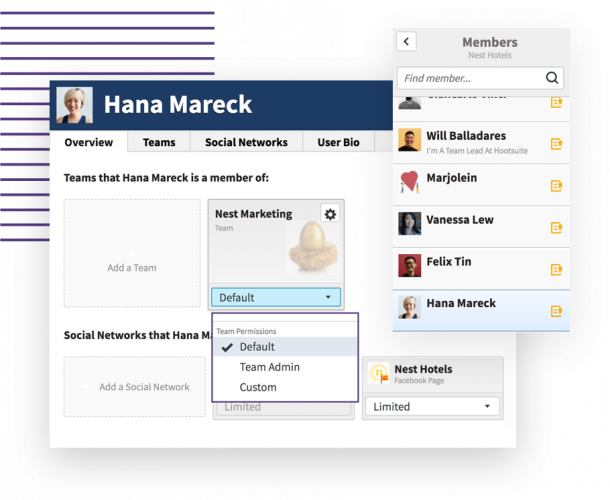Image resolution: width=610 pixels, height=500 pixels.
Task: Open Hana Mareck member profile icon
Action: (x=556, y=311)
